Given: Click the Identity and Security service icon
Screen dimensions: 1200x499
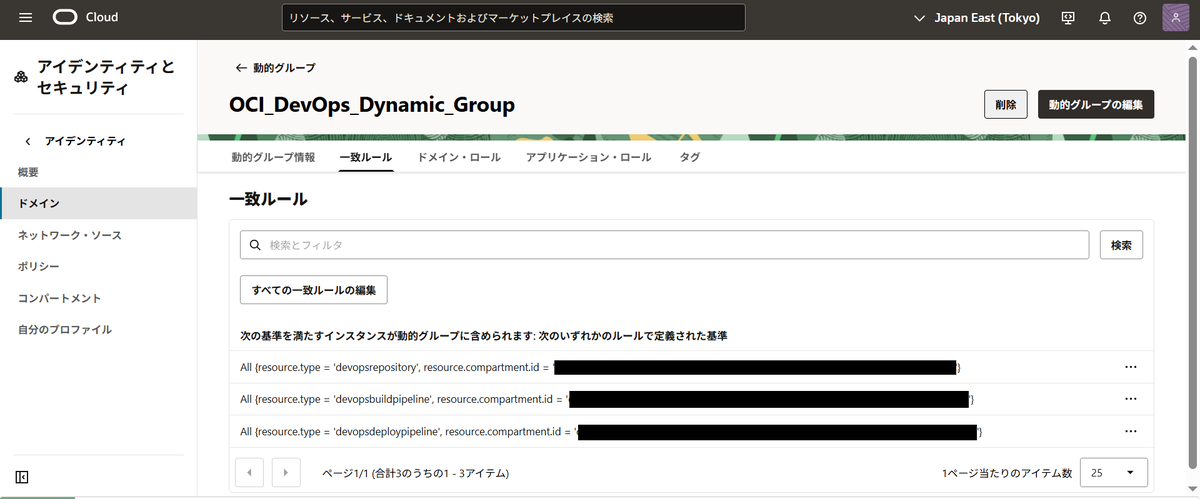Looking at the screenshot, I should click(21, 78).
